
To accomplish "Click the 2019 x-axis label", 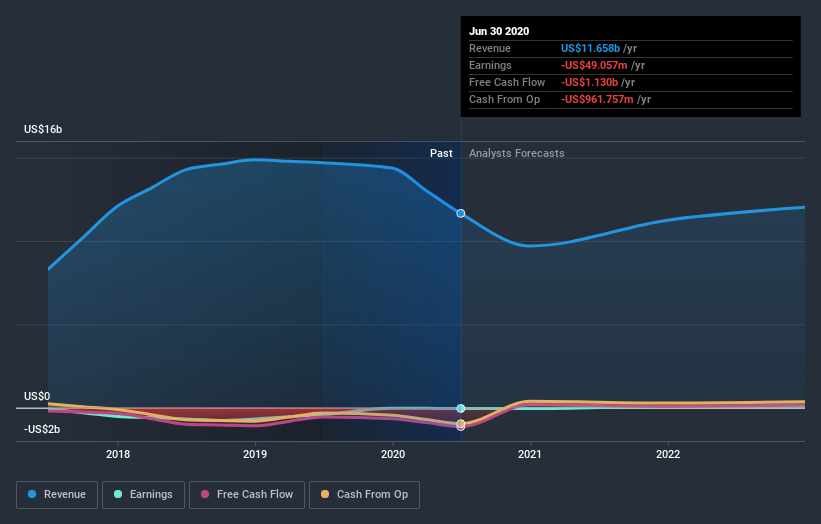I will click(255, 454).
